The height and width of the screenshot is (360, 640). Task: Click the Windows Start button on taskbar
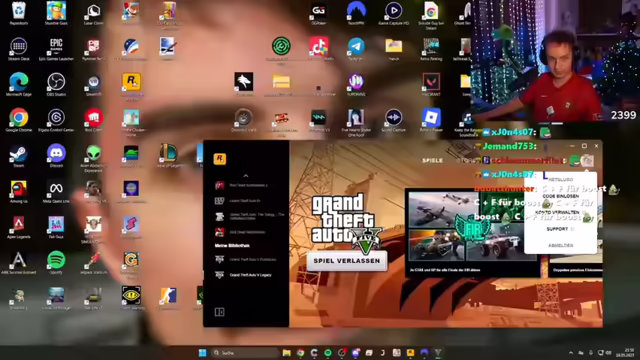[x=202, y=353]
